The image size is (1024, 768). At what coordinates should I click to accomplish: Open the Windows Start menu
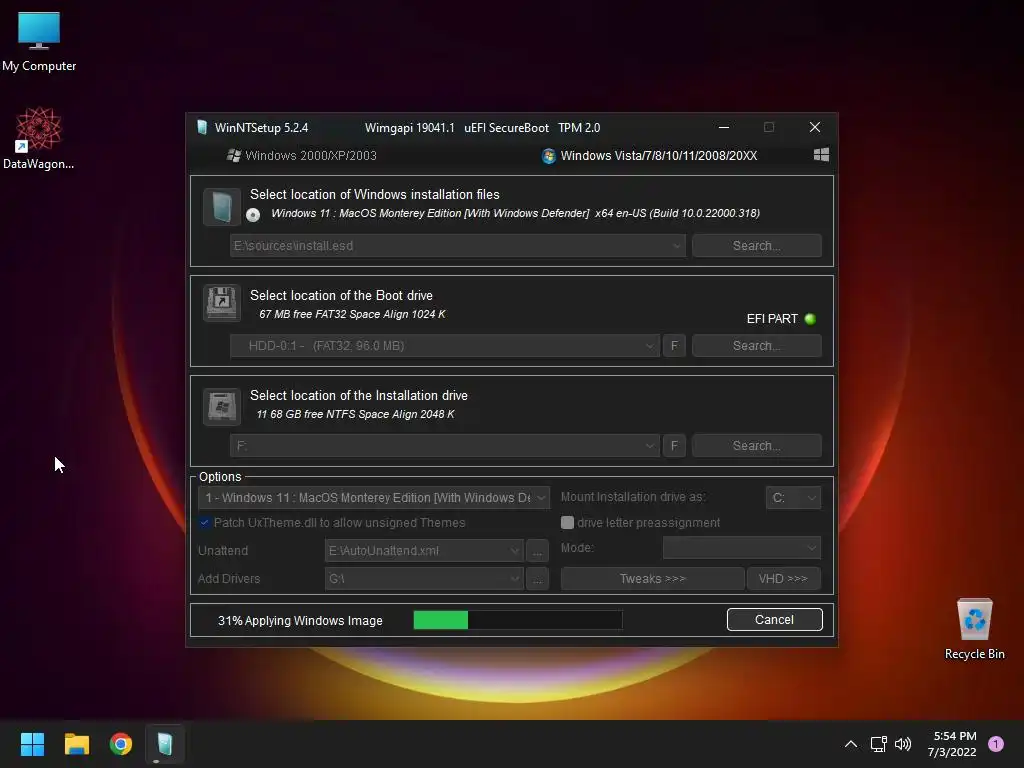click(x=32, y=744)
